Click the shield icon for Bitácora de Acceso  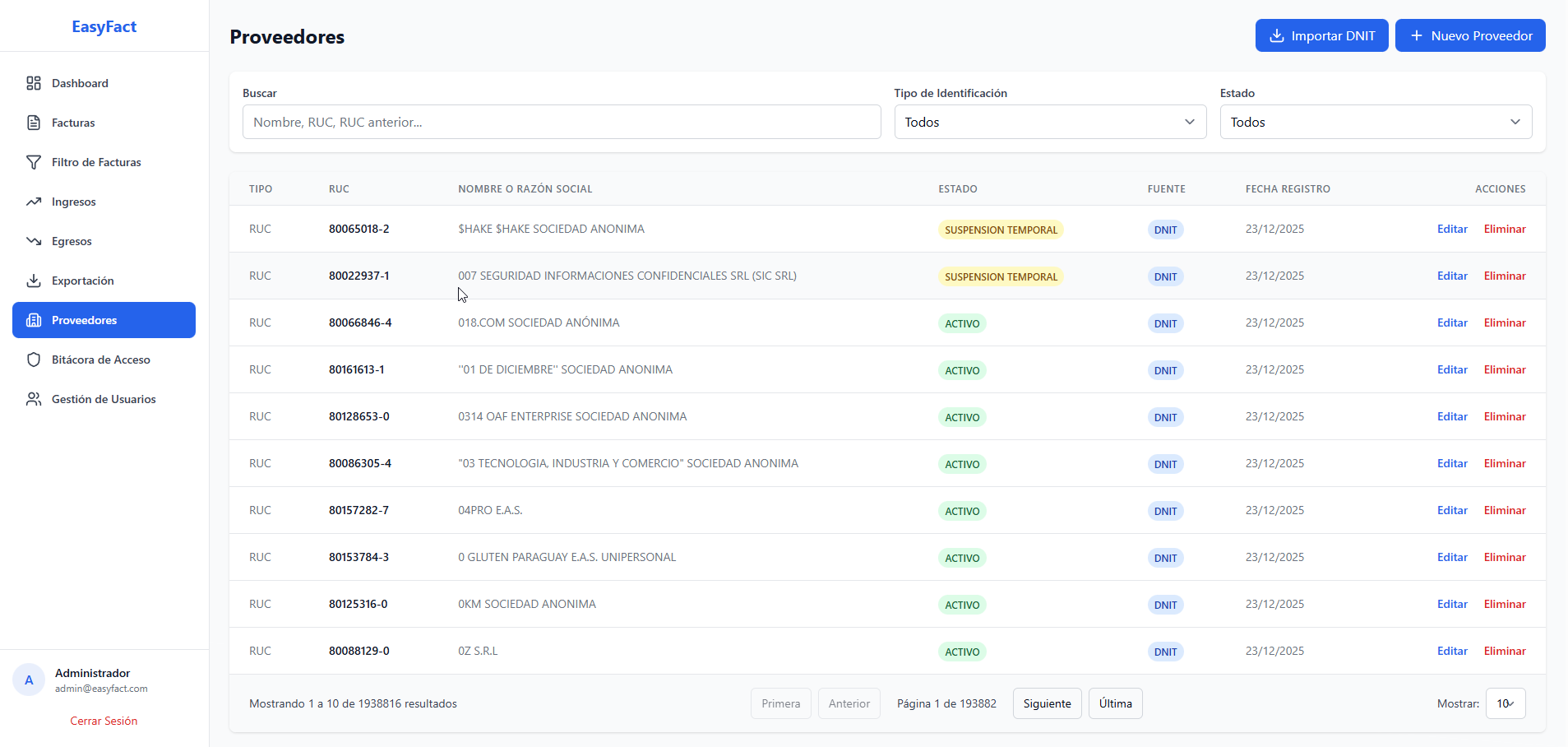(x=34, y=360)
